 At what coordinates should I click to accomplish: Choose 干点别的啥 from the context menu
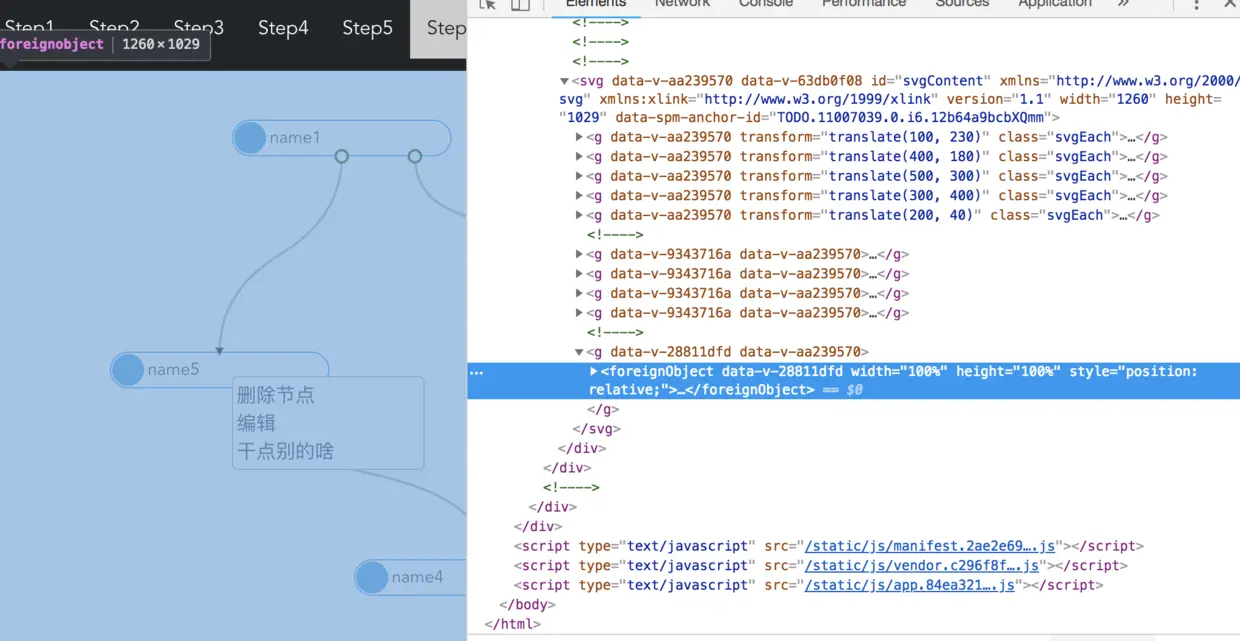click(286, 451)
